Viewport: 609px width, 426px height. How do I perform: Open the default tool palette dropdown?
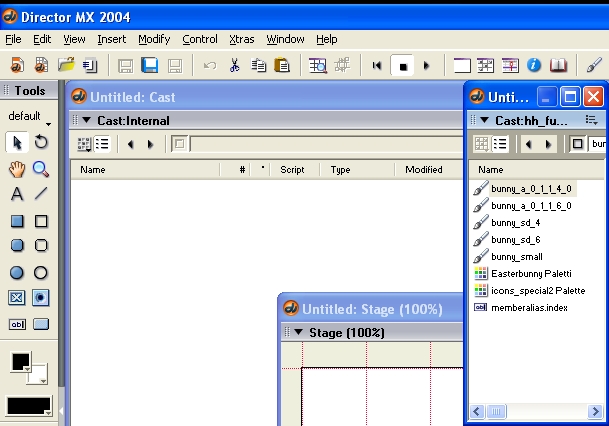click(x=29, y=116)
